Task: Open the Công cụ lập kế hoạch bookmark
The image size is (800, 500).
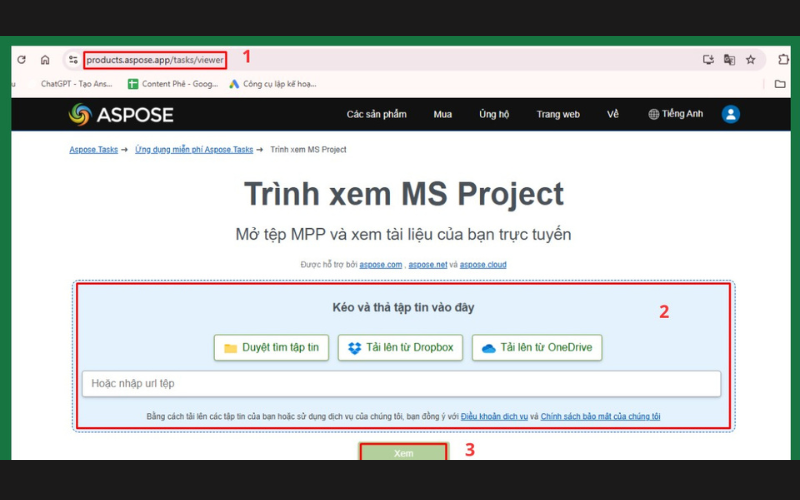Action: point(273,84)
